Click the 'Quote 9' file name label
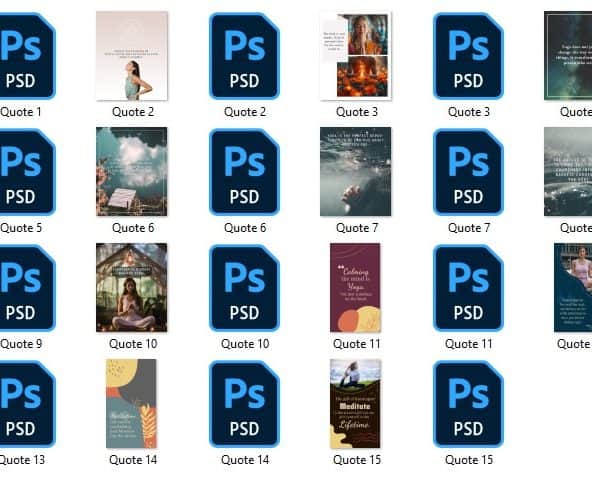The width and height of the screenshot is (592, 497). click(21, 344)
